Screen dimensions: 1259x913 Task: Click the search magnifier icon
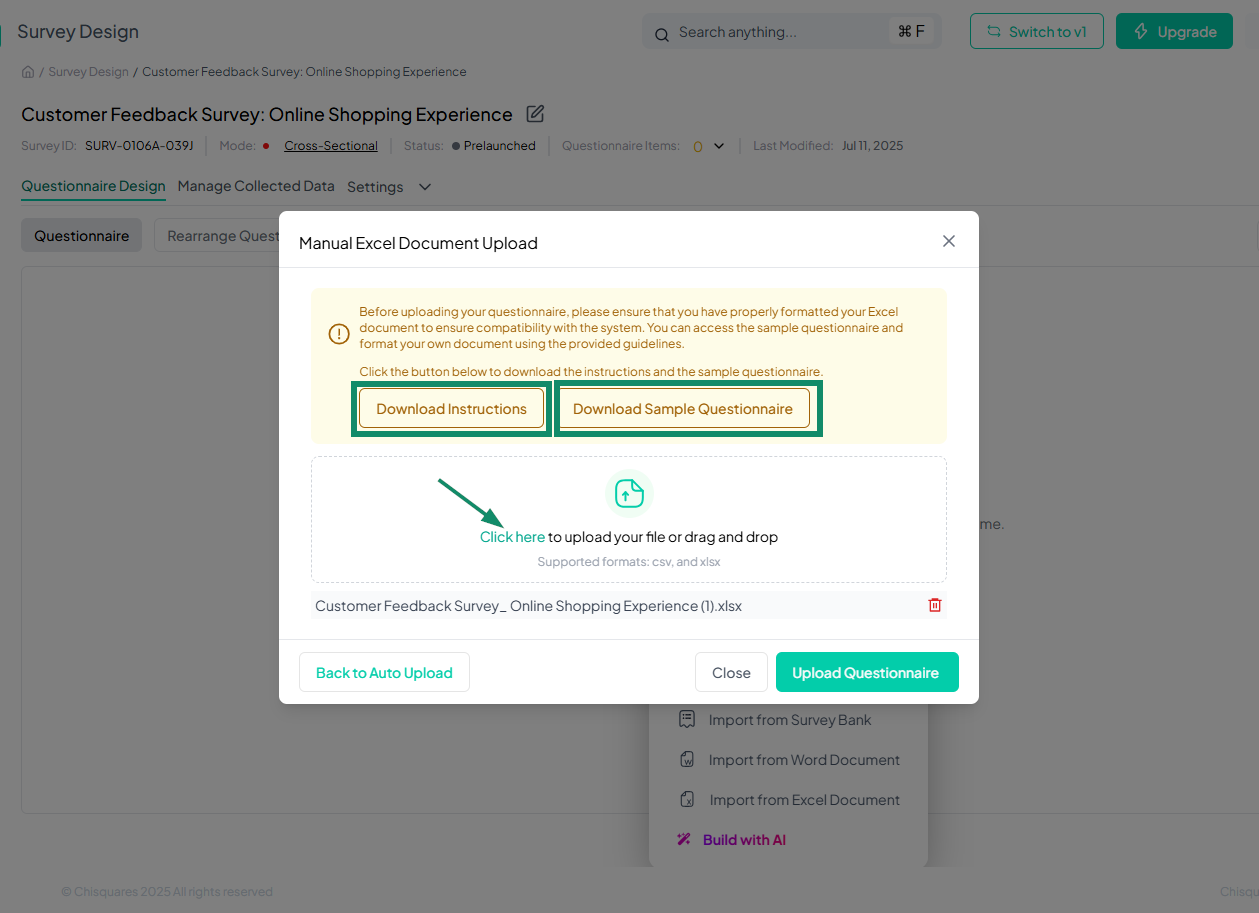coord(661,35)
